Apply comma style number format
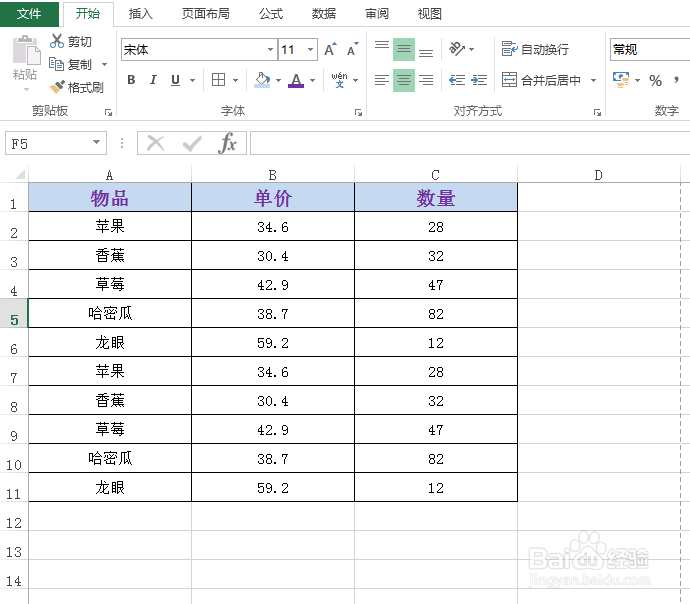 pos(677,80)
